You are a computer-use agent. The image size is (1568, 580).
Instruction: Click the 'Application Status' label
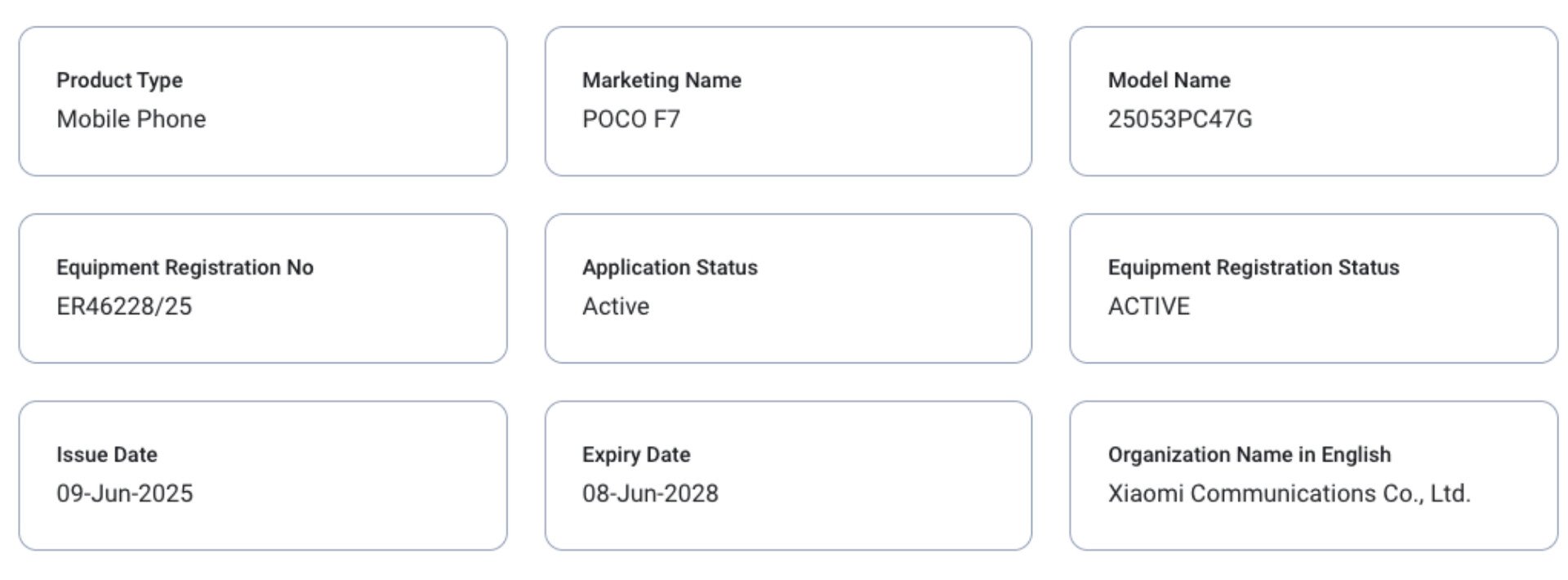pyautogui.click(x=670, y=267)
